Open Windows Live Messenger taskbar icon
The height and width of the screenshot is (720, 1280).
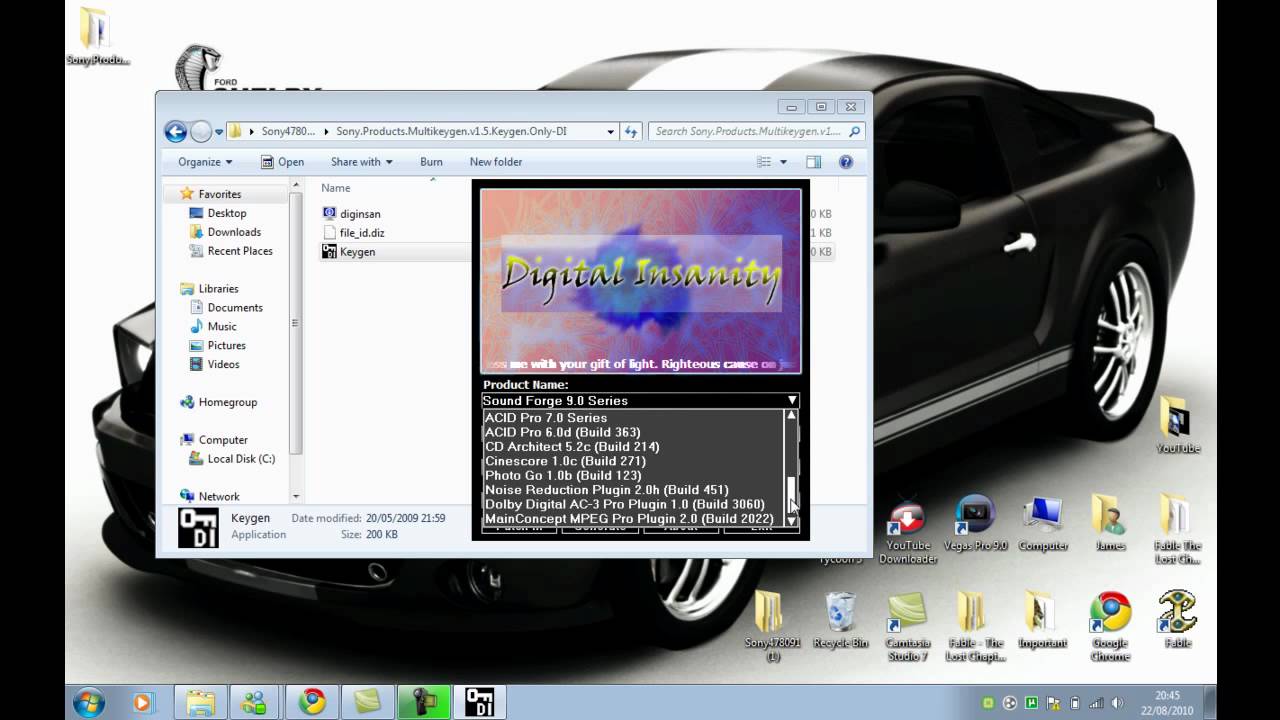click(x=256, y=702)
